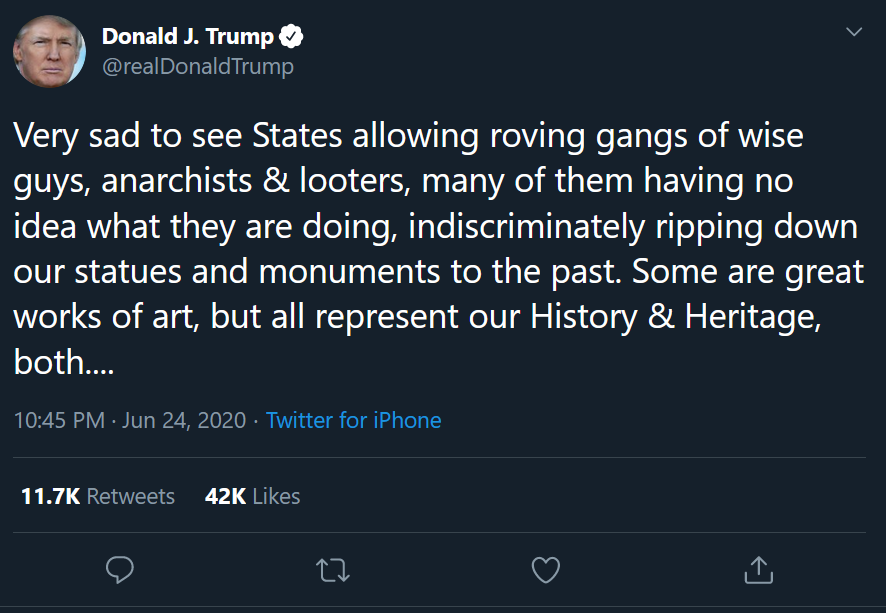Open the Twitter for iPhone link
The width and height of the screenshot is (886, 613).
[353, 420]
